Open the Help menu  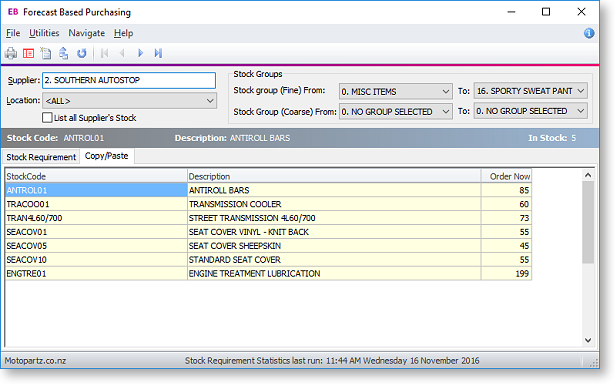tap(124, 33)
